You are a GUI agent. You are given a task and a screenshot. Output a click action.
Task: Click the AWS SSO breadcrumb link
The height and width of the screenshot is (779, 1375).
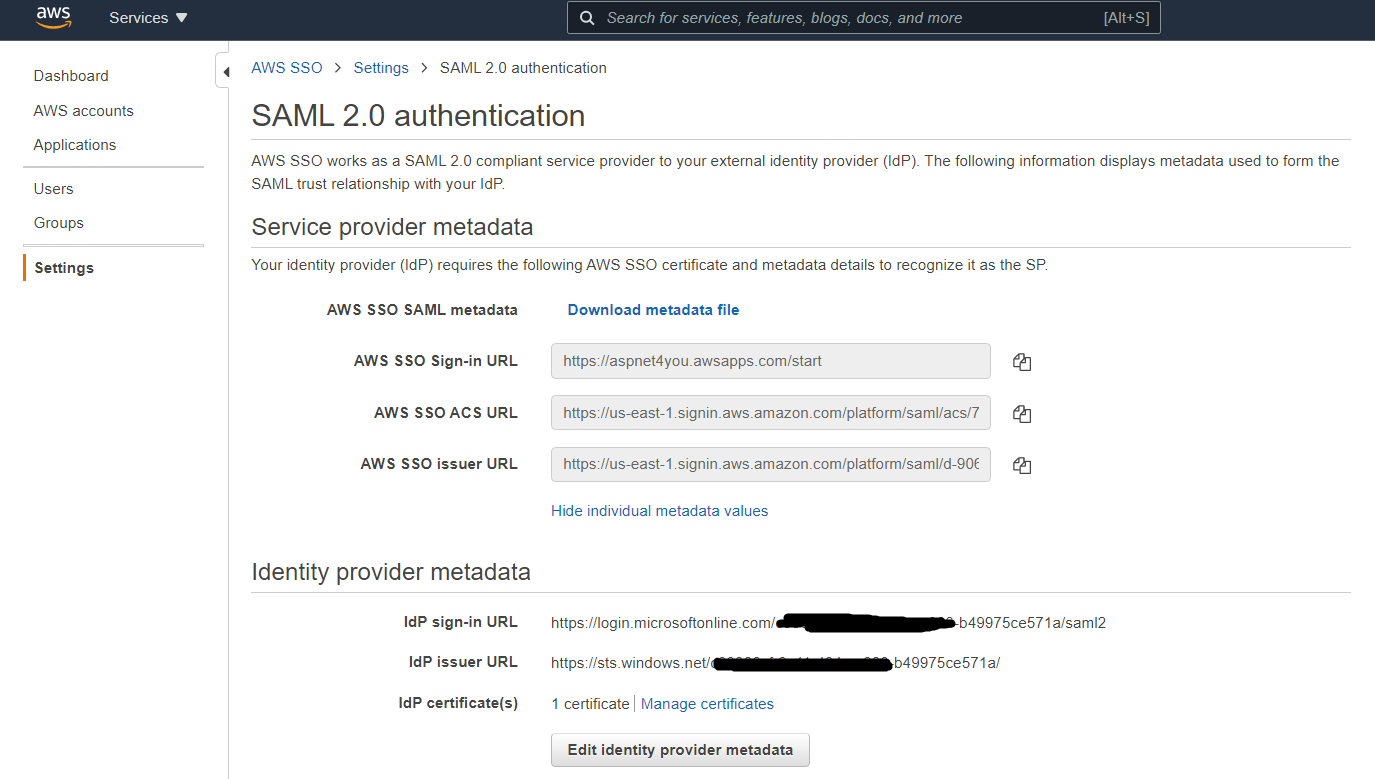point(287,68)
